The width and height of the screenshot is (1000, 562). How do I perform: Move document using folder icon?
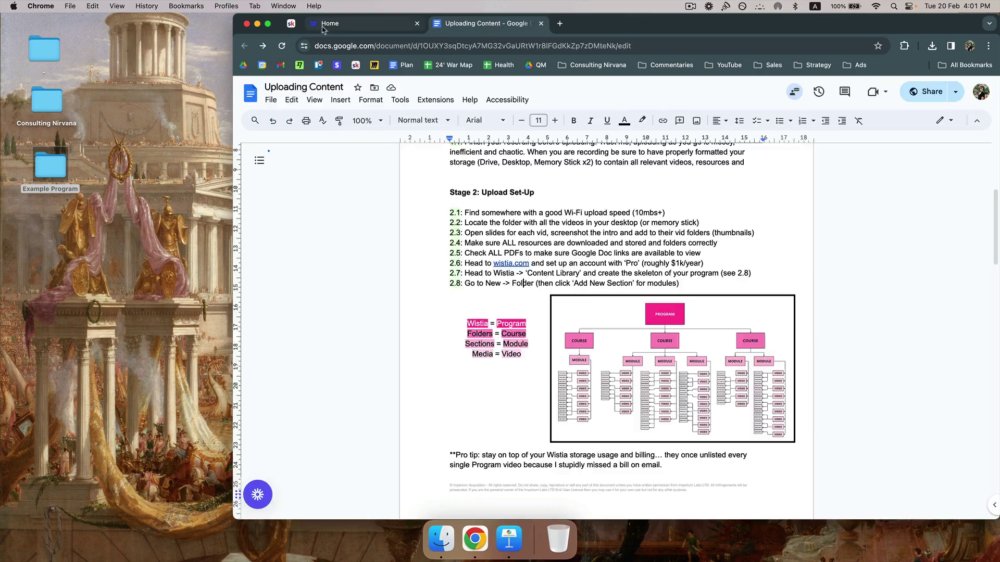[374, 87]
